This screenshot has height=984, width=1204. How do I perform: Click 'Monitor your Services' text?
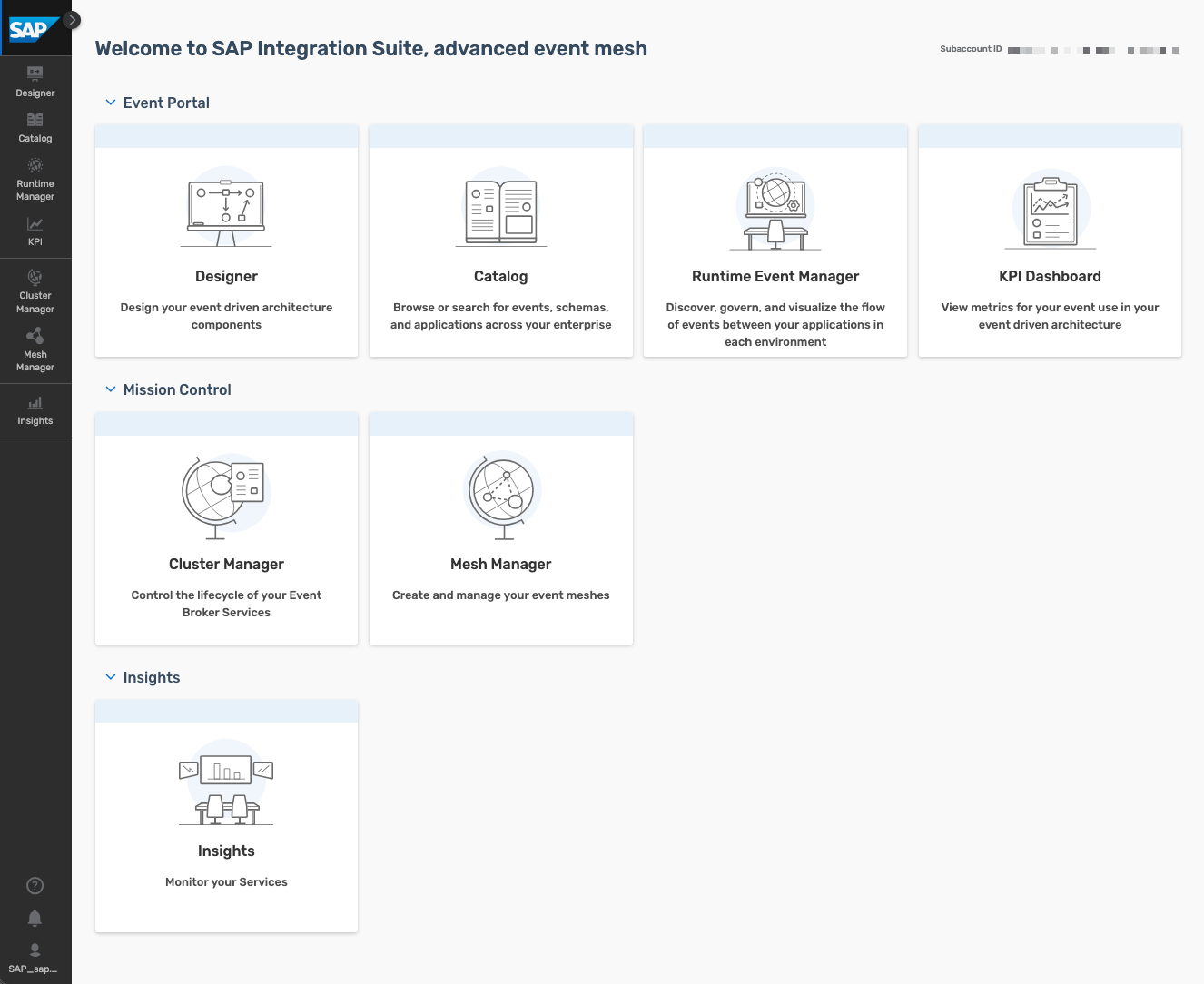(226, 881)
